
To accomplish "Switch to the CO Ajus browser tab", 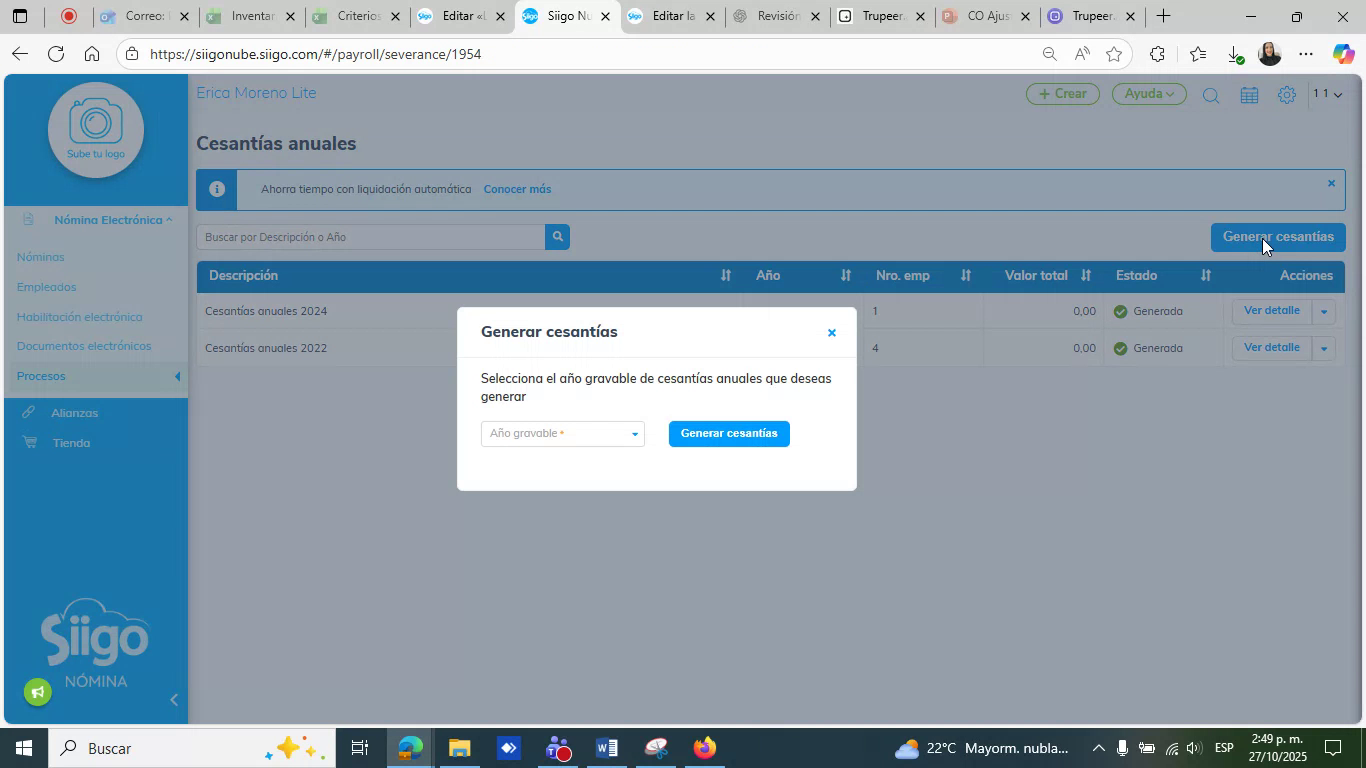I will 986,17.
